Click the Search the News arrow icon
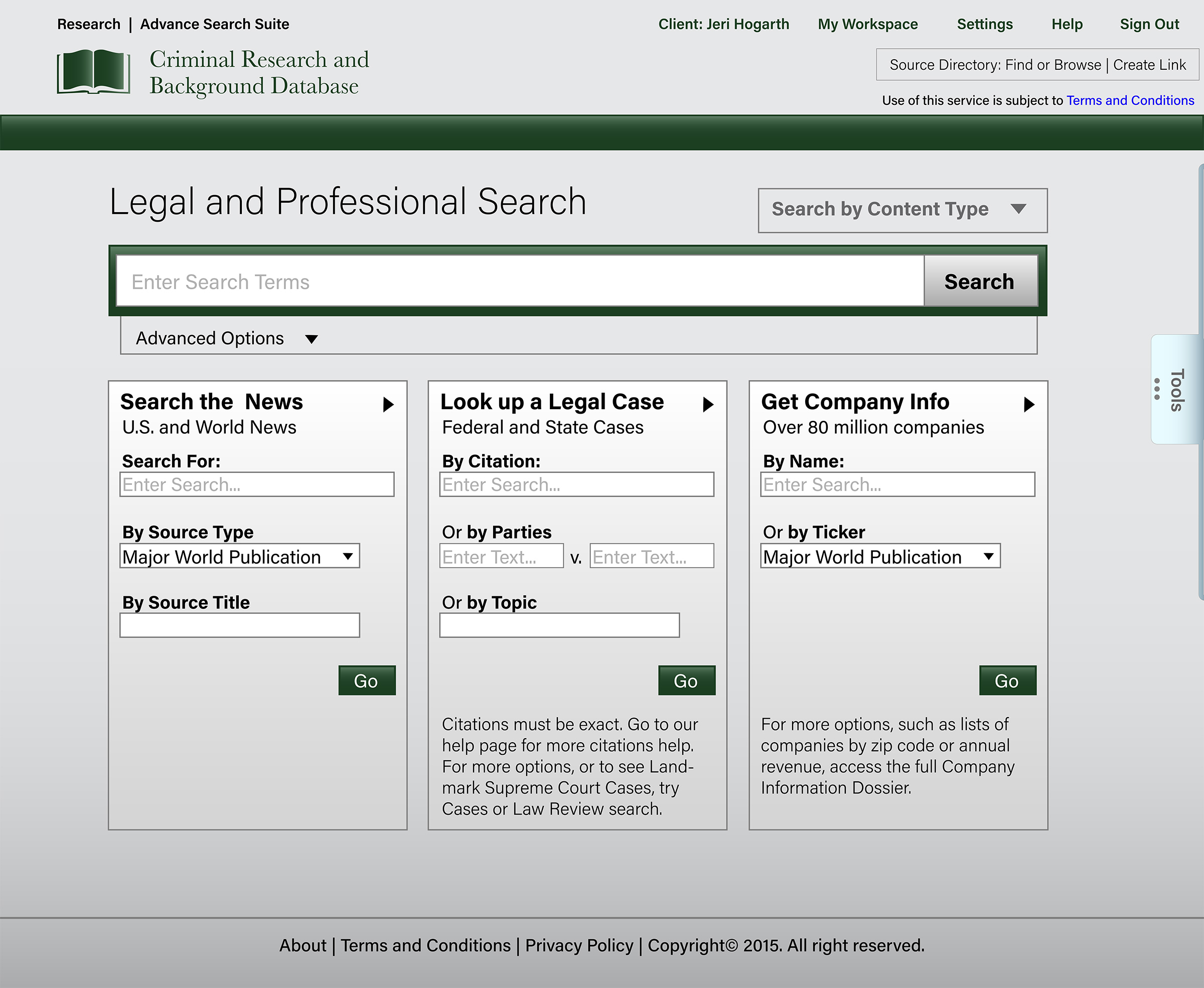Image resolution: width=1204 pixels, height=988 pixels. pyautogui.click(x=388, y=405)
